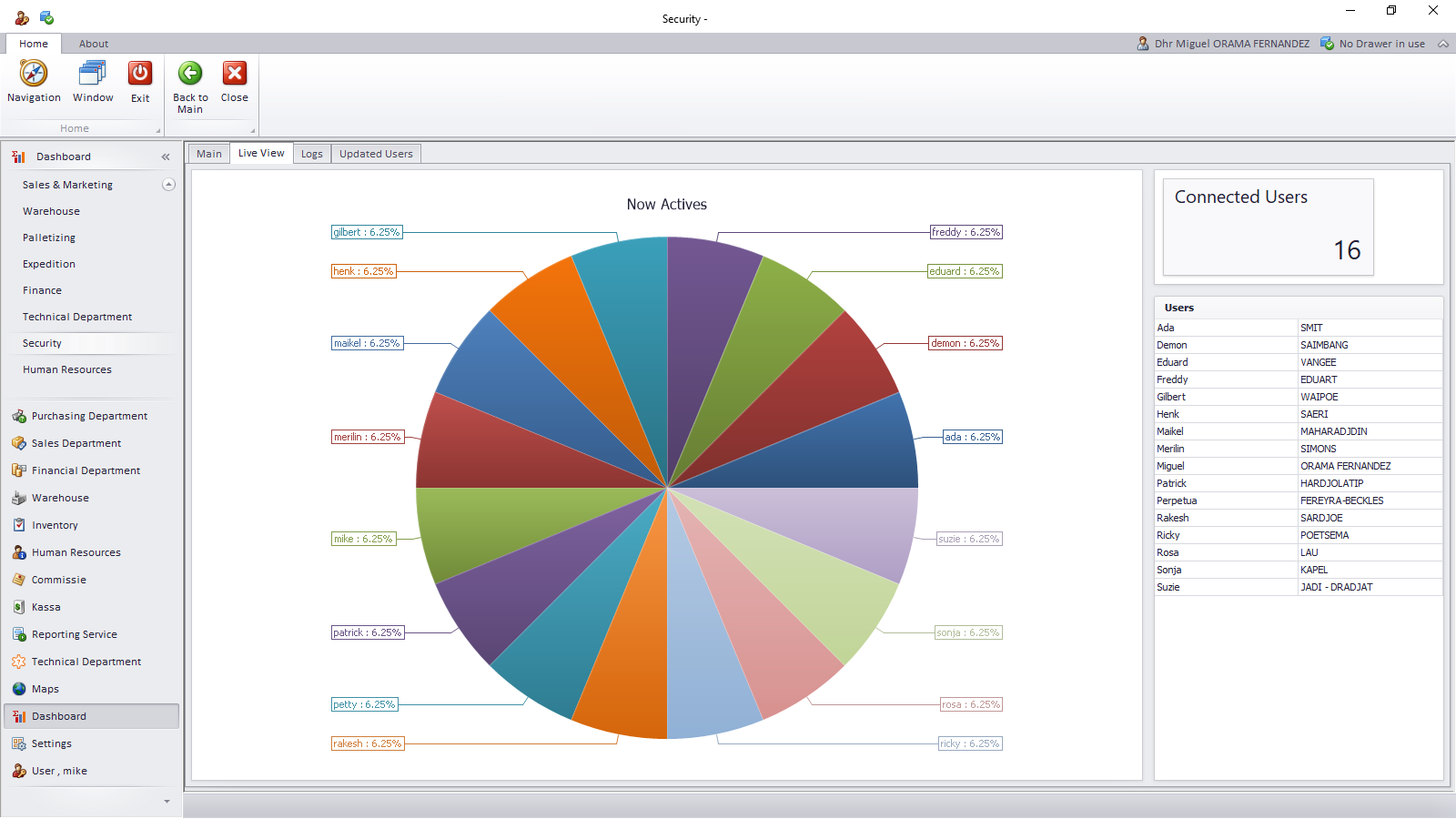Click the green Back to Main arrow
This screenshot has width=1456, height=819.
tap(190, 74)
